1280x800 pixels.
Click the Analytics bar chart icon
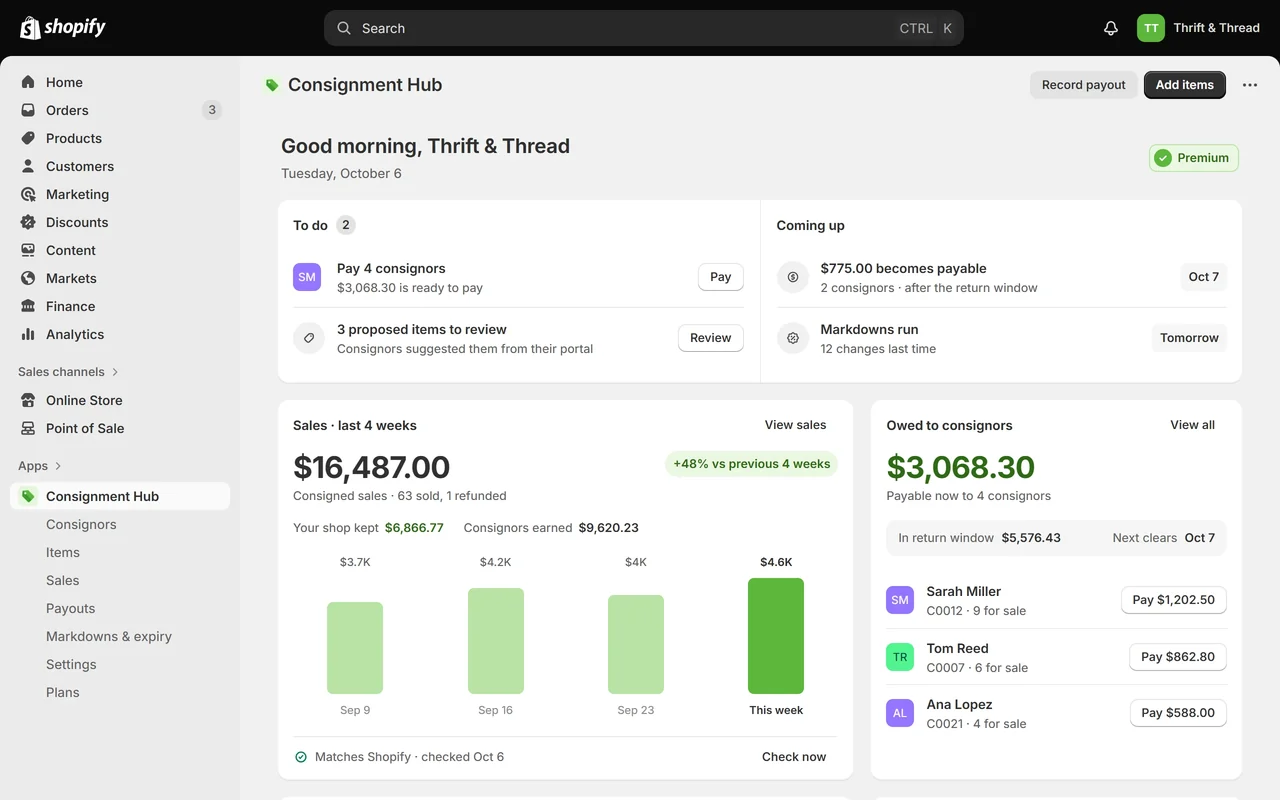[x=28, y=334]
